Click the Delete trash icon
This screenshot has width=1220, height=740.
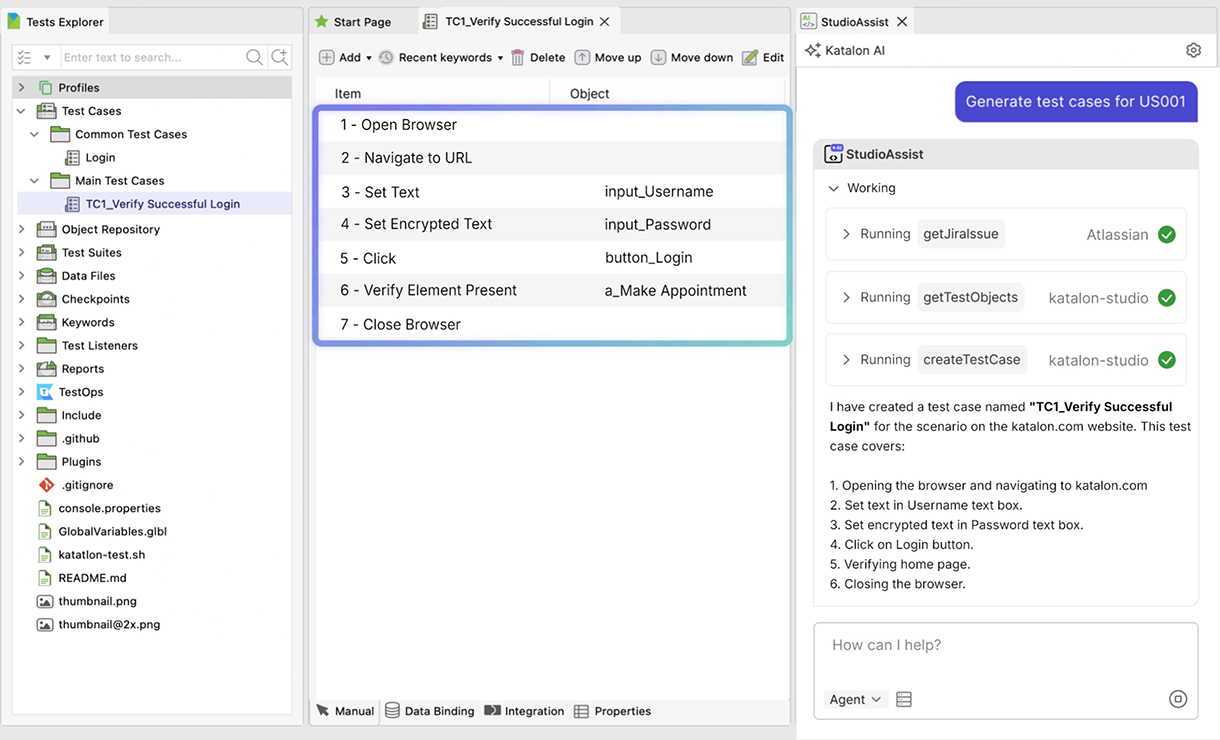point(517,57)
